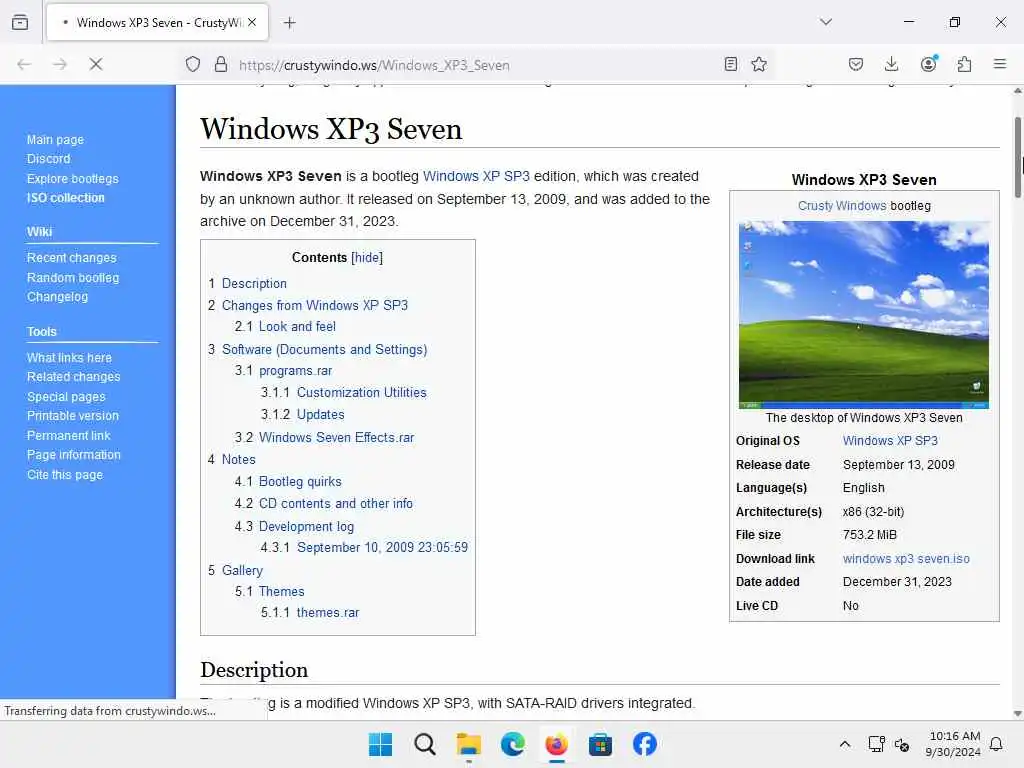Open Random bootleg in sidebar
The width and height of the screenshot is (1024, 768).
(x=72, y=278)
